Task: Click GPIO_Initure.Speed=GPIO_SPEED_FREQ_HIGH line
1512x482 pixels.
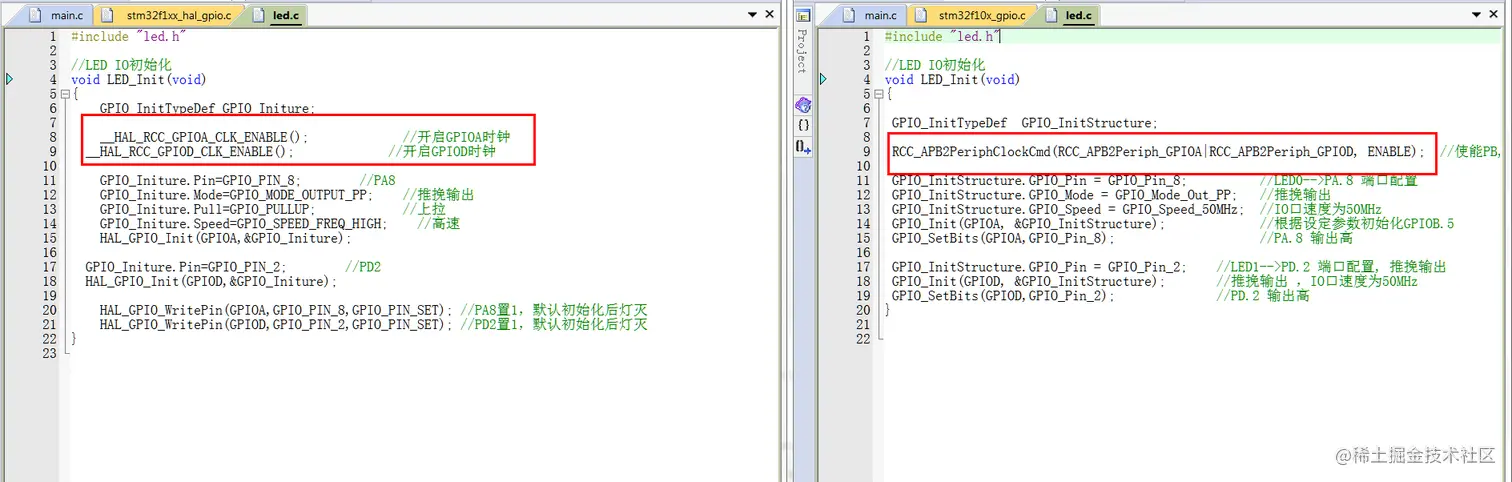Action: pyautogui.click(x=242, y=224)
